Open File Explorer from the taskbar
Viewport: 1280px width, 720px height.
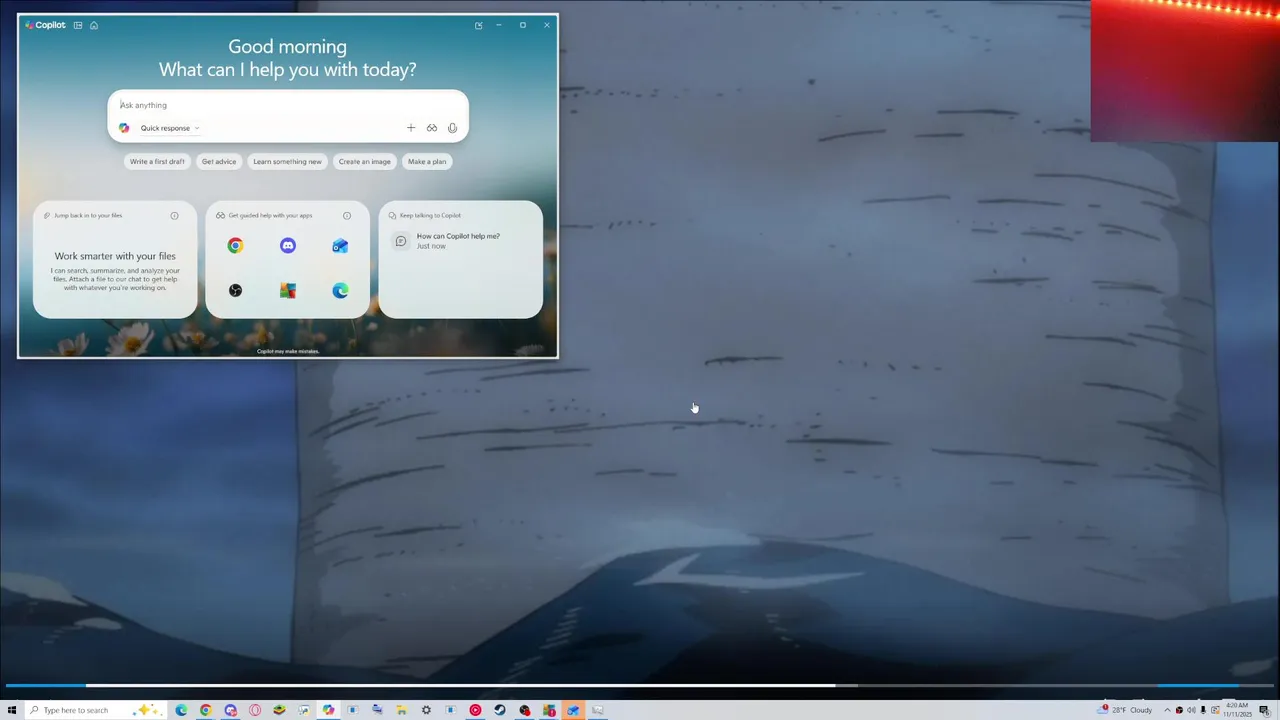point(401,710)
